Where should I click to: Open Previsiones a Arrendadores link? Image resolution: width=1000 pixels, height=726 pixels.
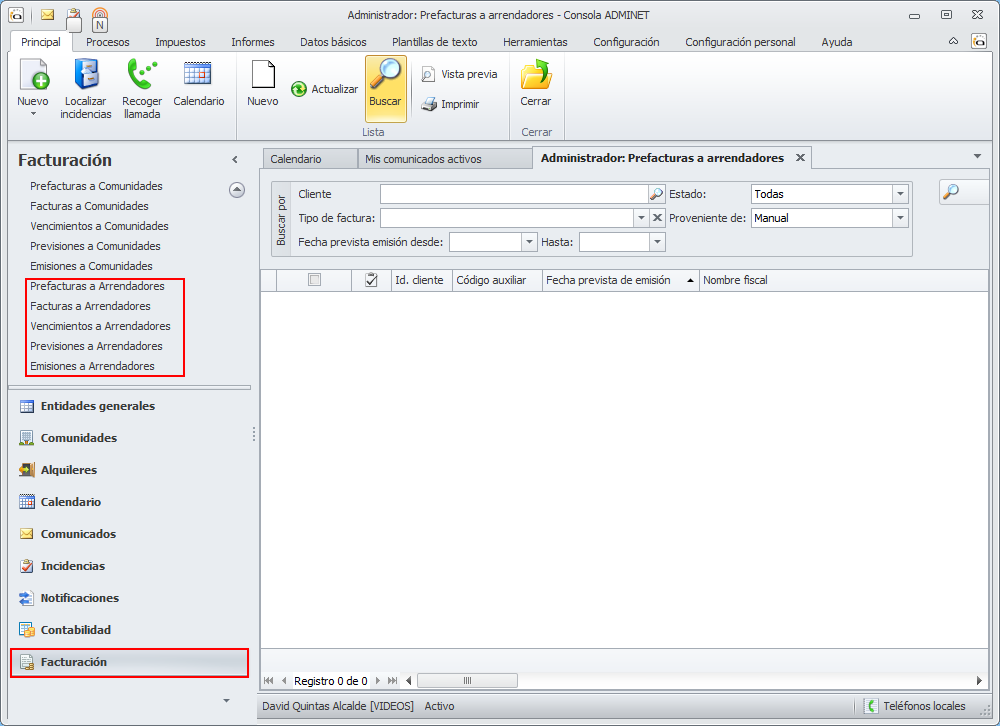[x=96, y=346]
